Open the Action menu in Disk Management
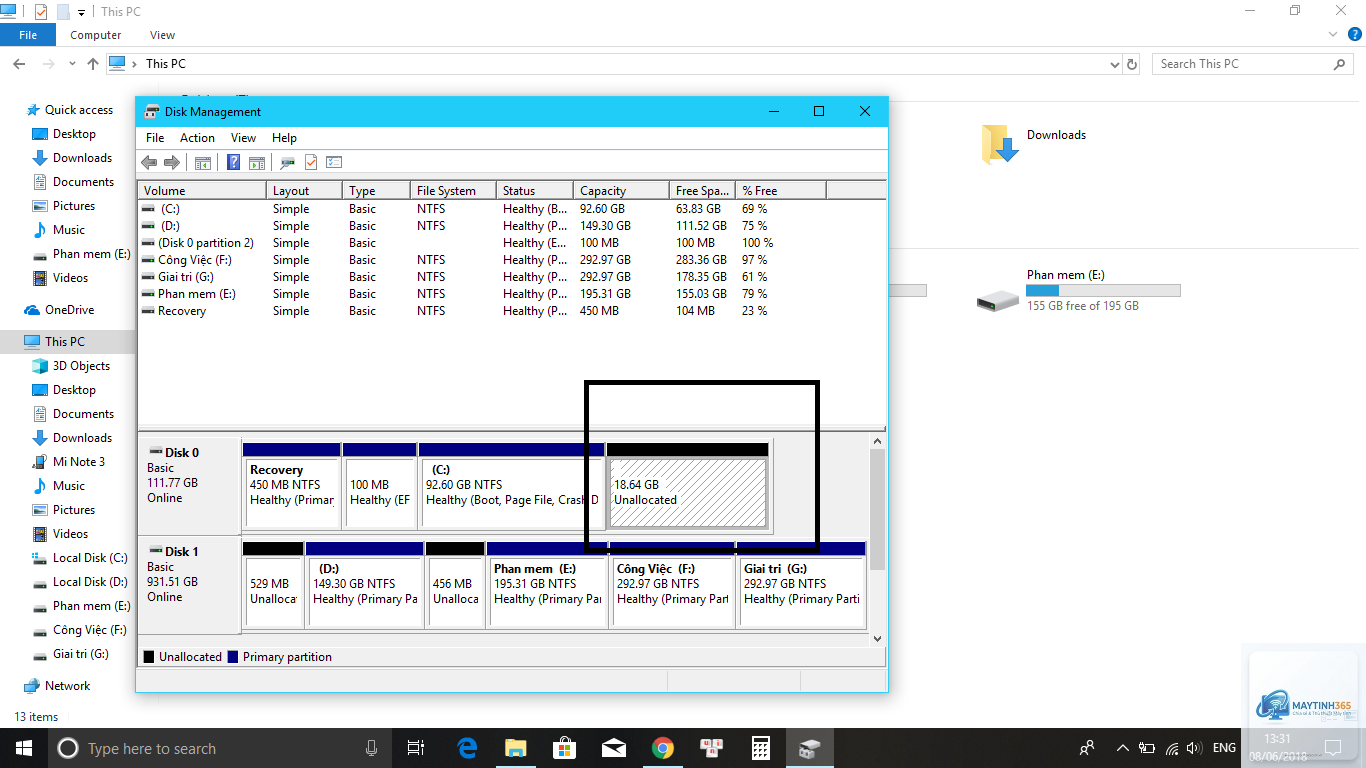 click(x=197, y=138)
